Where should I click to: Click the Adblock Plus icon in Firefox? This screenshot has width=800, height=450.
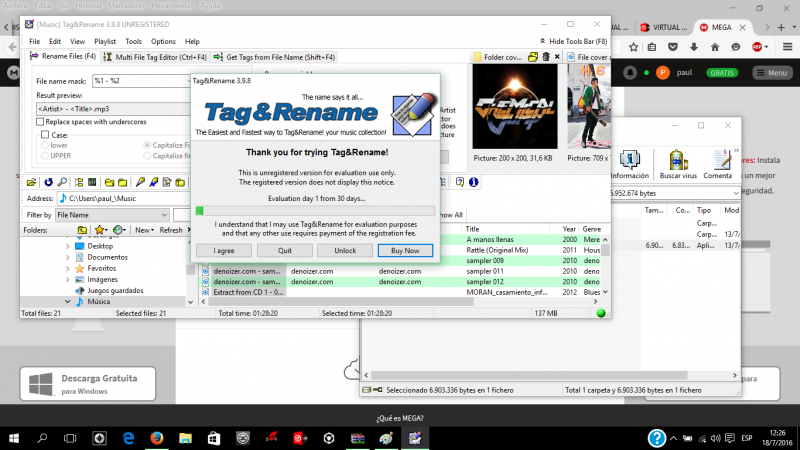coord(757,47)
